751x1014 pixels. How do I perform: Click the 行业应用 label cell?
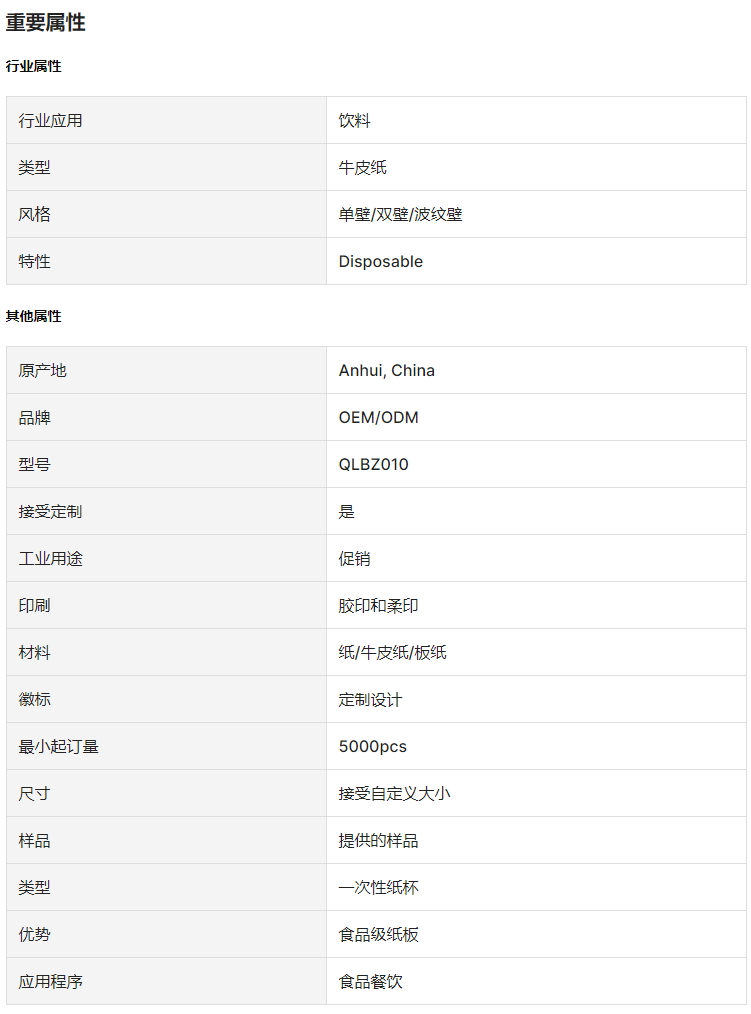[x=166, y=120]
